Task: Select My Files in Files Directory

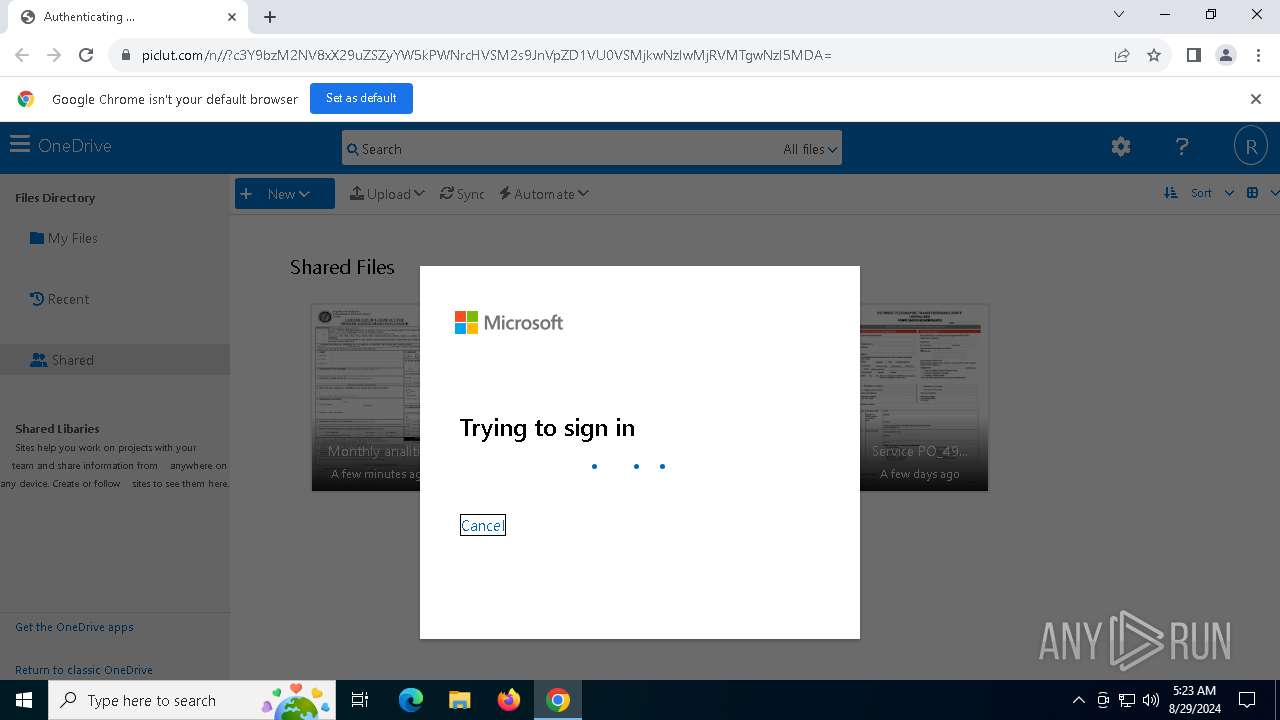Action: (64, 238)
